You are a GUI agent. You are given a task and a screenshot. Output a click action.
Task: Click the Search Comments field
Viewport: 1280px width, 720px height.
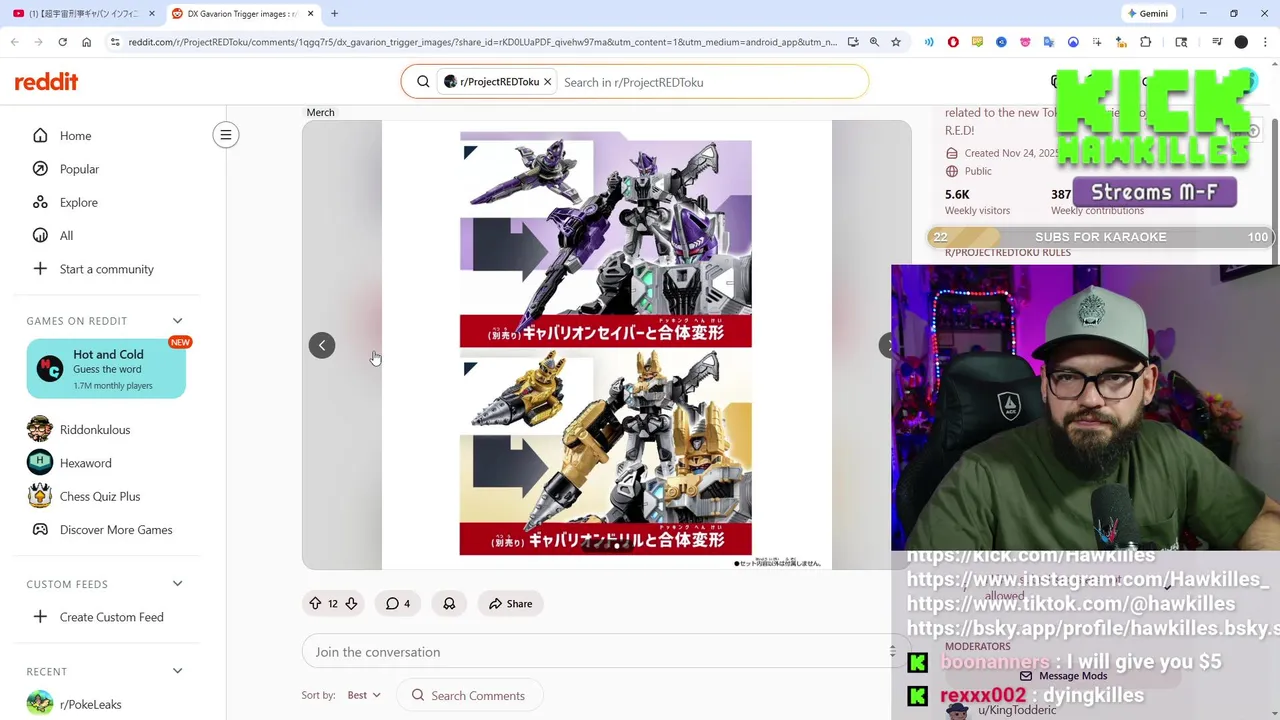(x=470, y=695)
